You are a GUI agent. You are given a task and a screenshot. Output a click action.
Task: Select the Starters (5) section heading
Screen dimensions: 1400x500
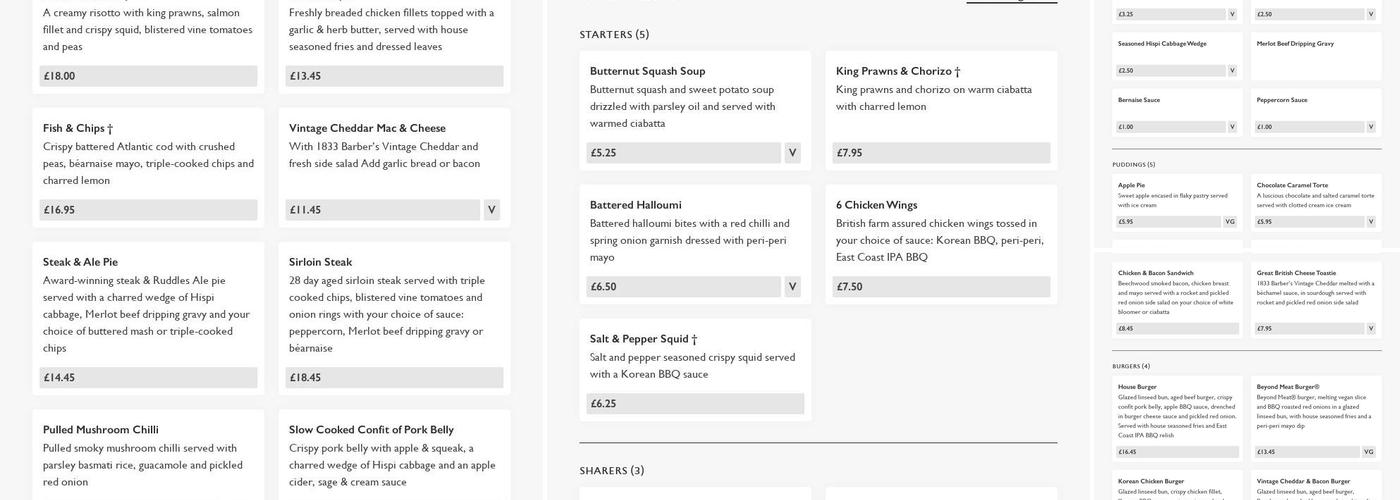coord(614,35)
